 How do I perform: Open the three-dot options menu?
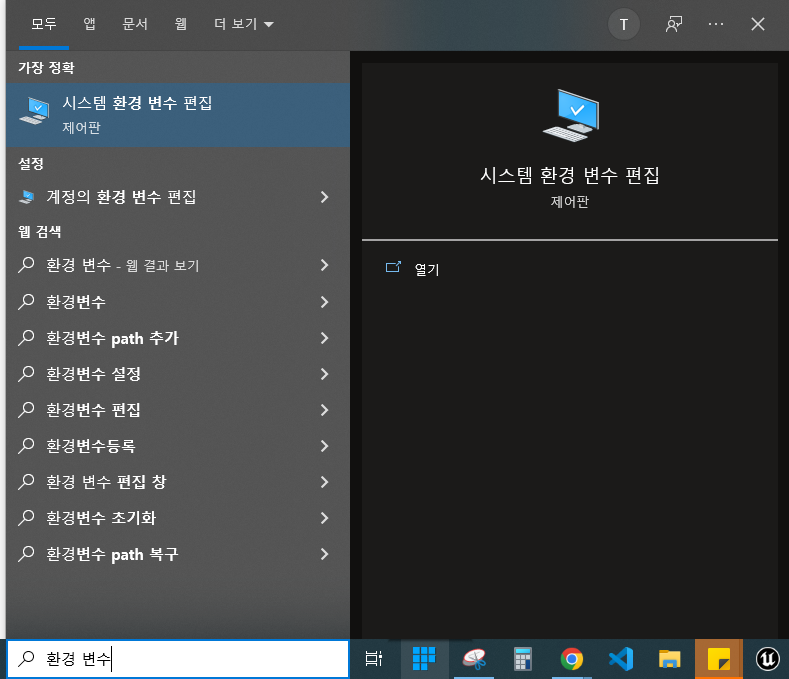pos(716,24)
